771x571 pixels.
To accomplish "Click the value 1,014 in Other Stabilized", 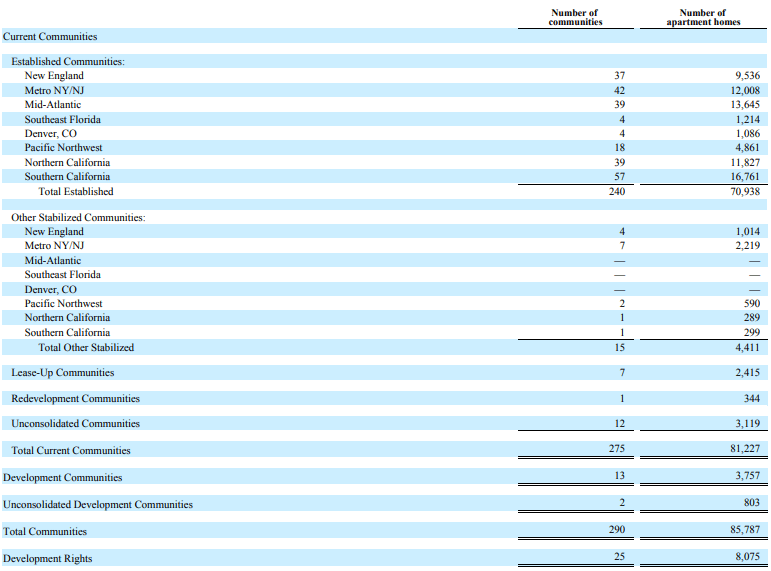I will (x=747, y=231).
